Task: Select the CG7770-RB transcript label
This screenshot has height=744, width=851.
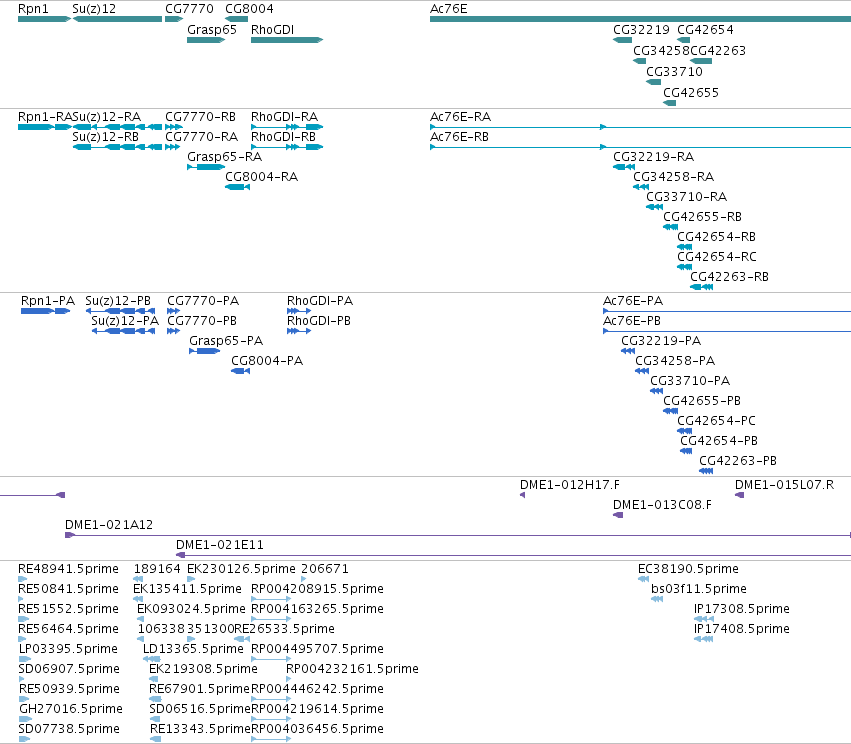Action: click(x=200, y=117)
